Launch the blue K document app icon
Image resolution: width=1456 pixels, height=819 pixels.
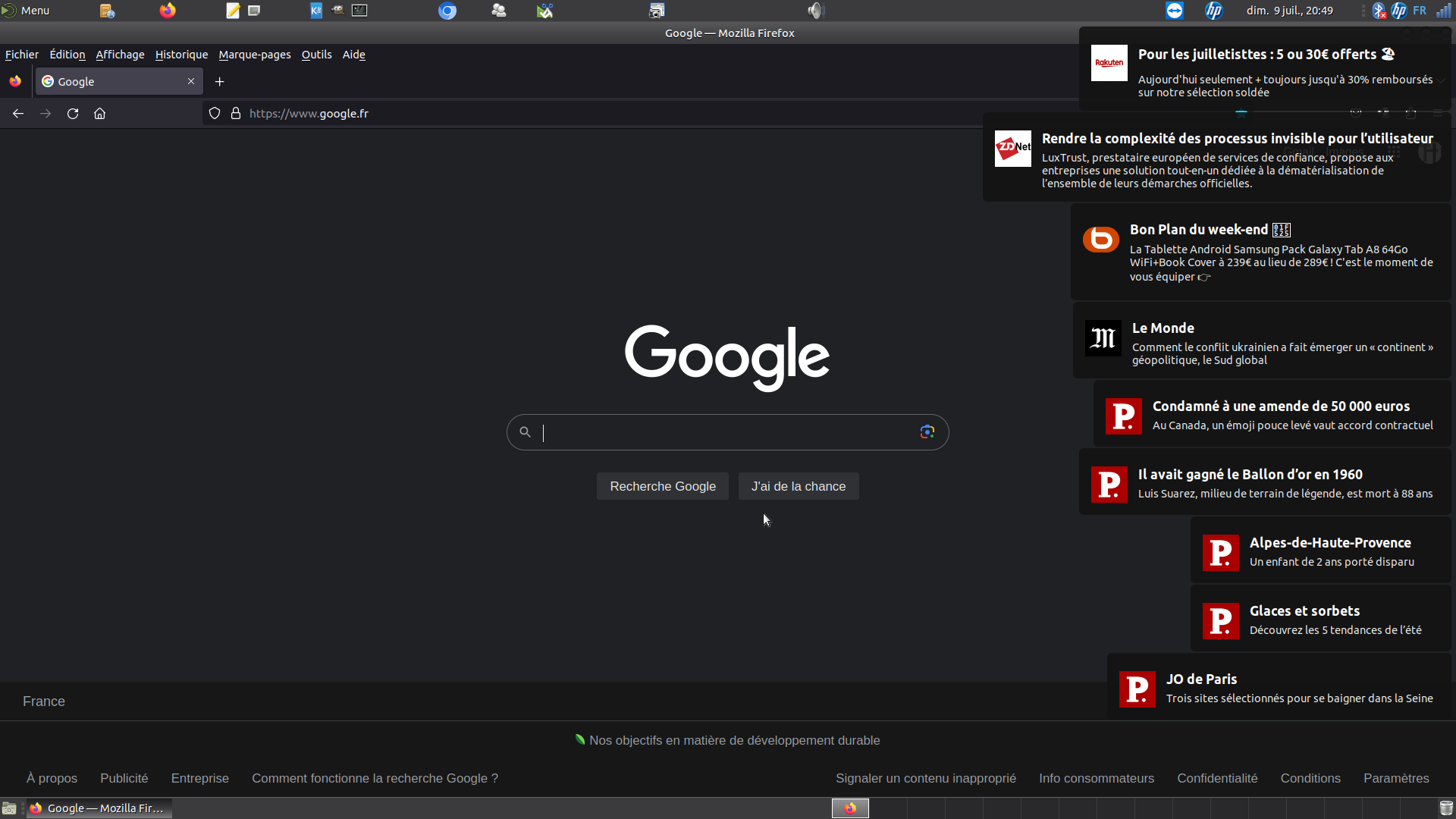(x=316, y=11)
